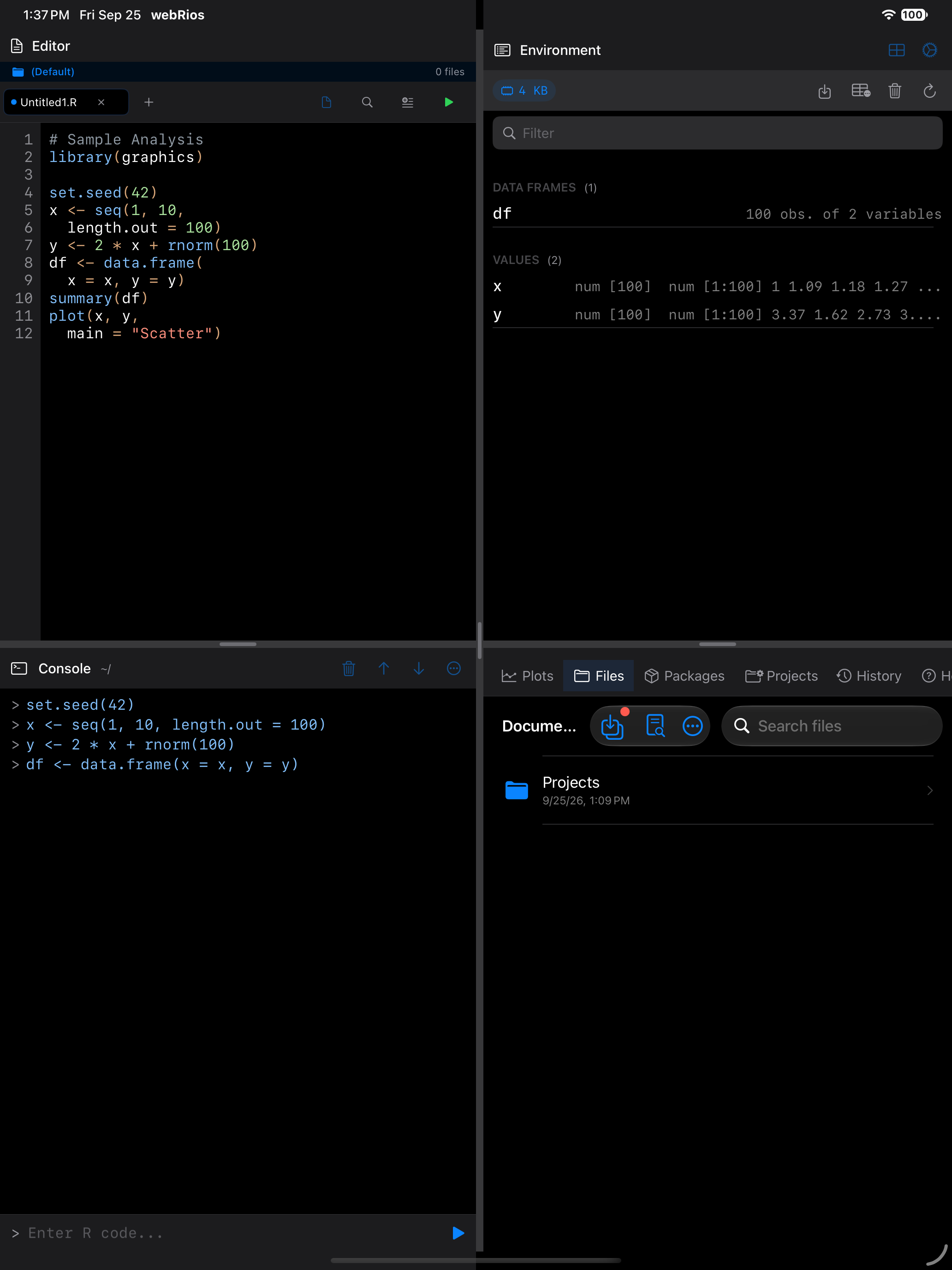Switch to the Packages tab
Screen dimensions: 952x1270
(x=684, y=676)
